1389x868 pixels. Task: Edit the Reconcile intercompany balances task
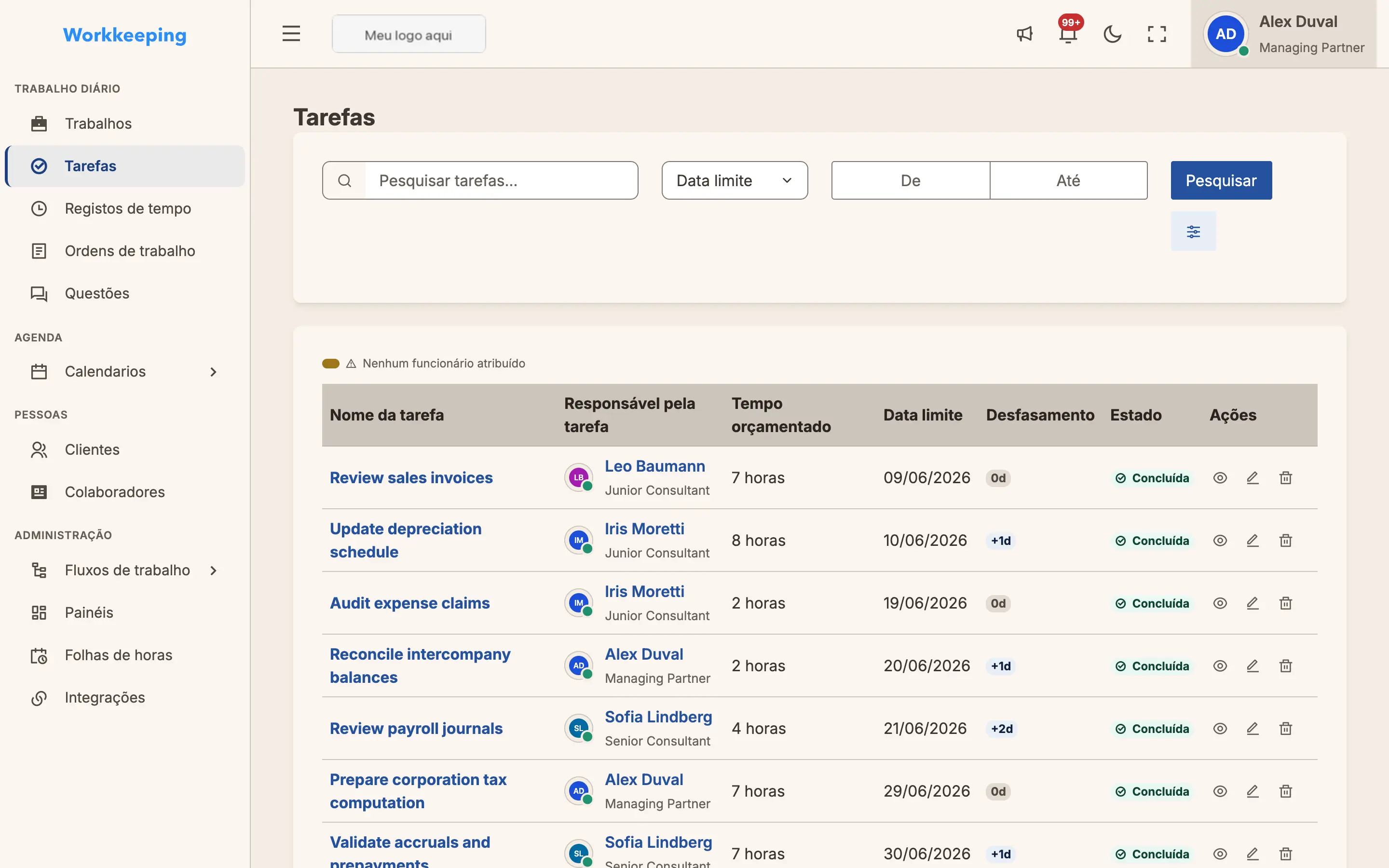pos(1253,665)
